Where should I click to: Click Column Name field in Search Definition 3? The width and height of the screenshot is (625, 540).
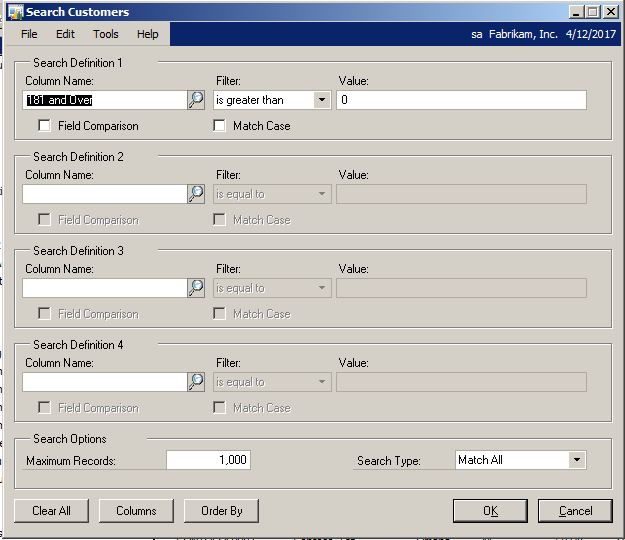(105, 288)
